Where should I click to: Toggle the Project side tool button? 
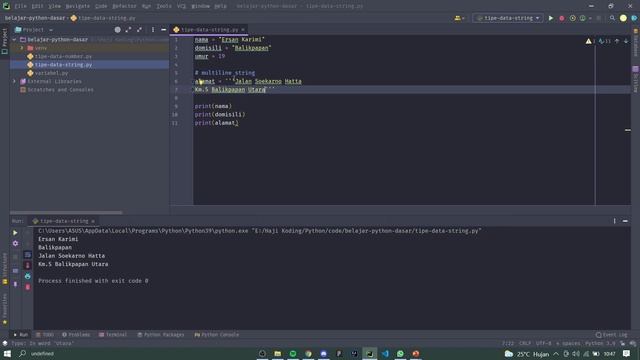click(4, 41)
